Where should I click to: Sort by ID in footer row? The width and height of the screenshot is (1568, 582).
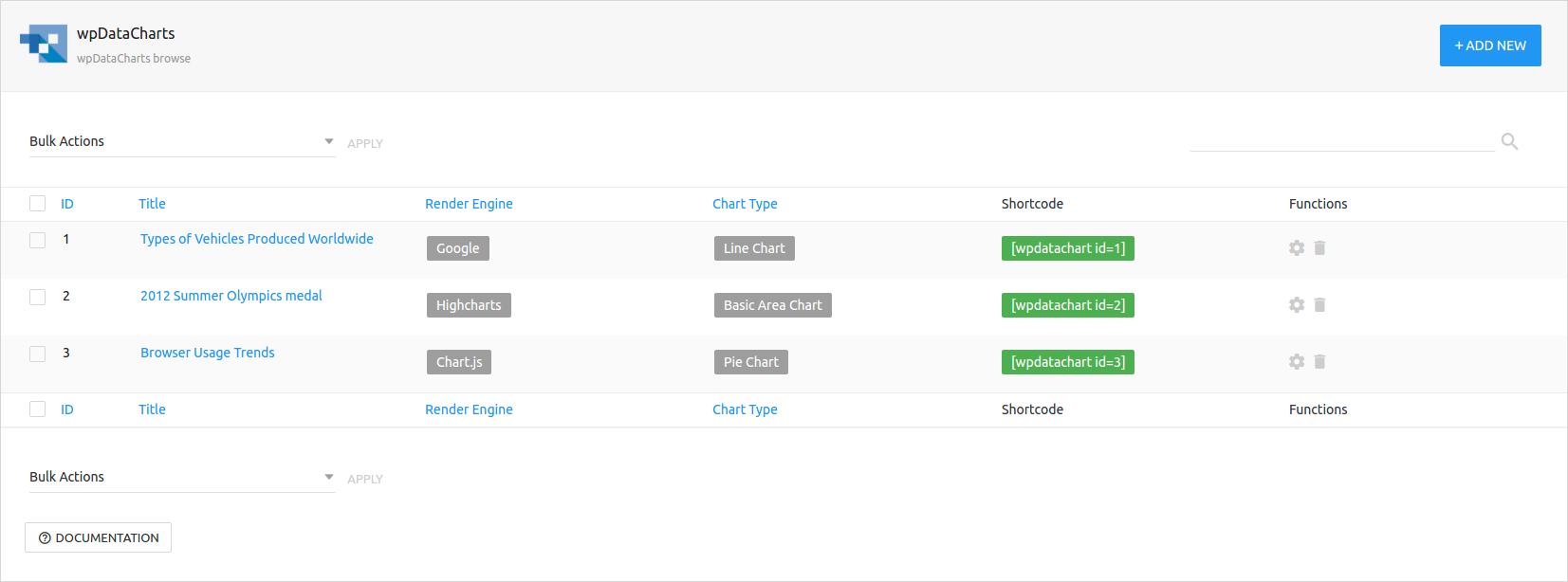tap(67, 409)
